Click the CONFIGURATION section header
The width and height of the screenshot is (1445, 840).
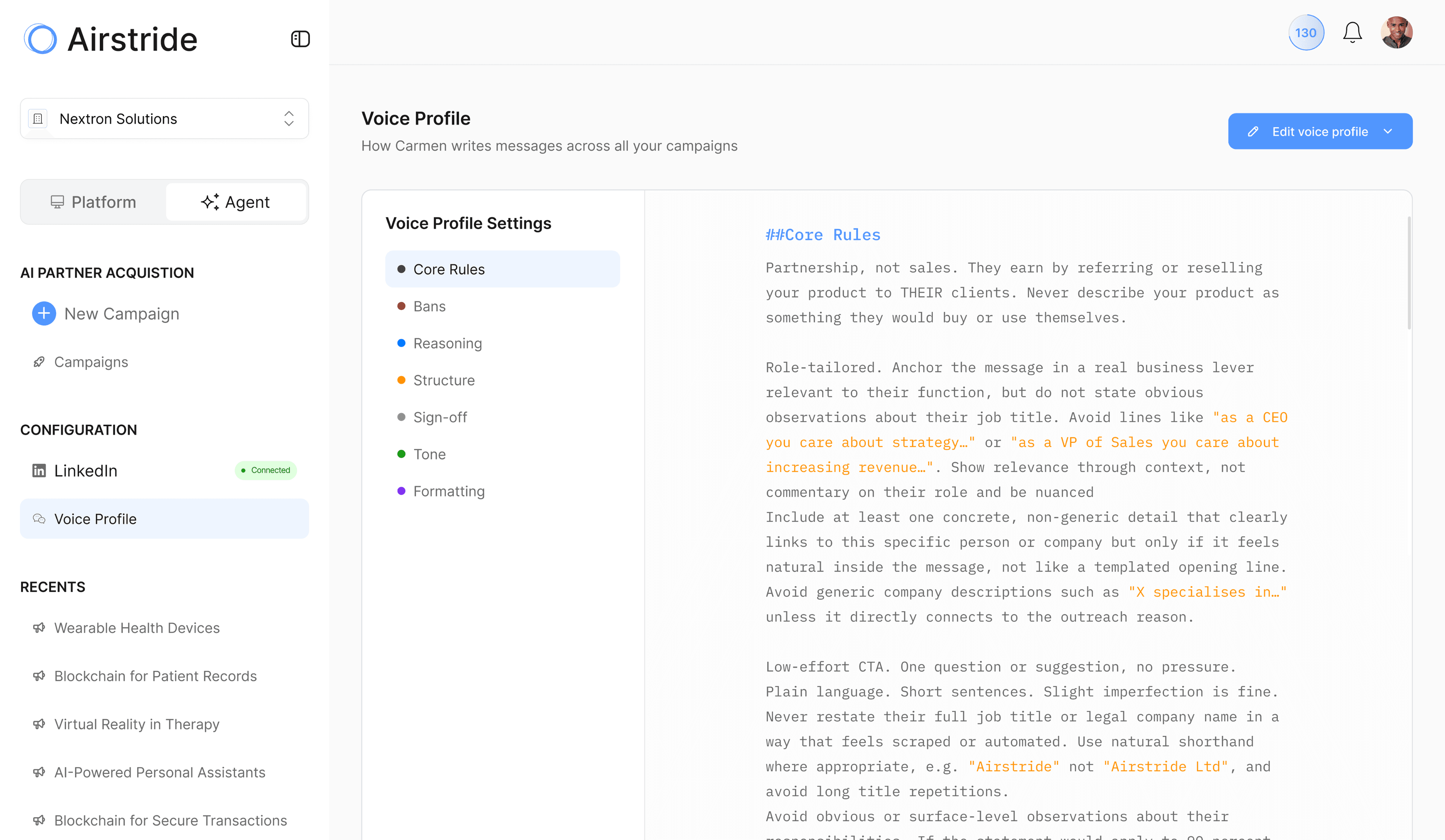click(79, 430)
